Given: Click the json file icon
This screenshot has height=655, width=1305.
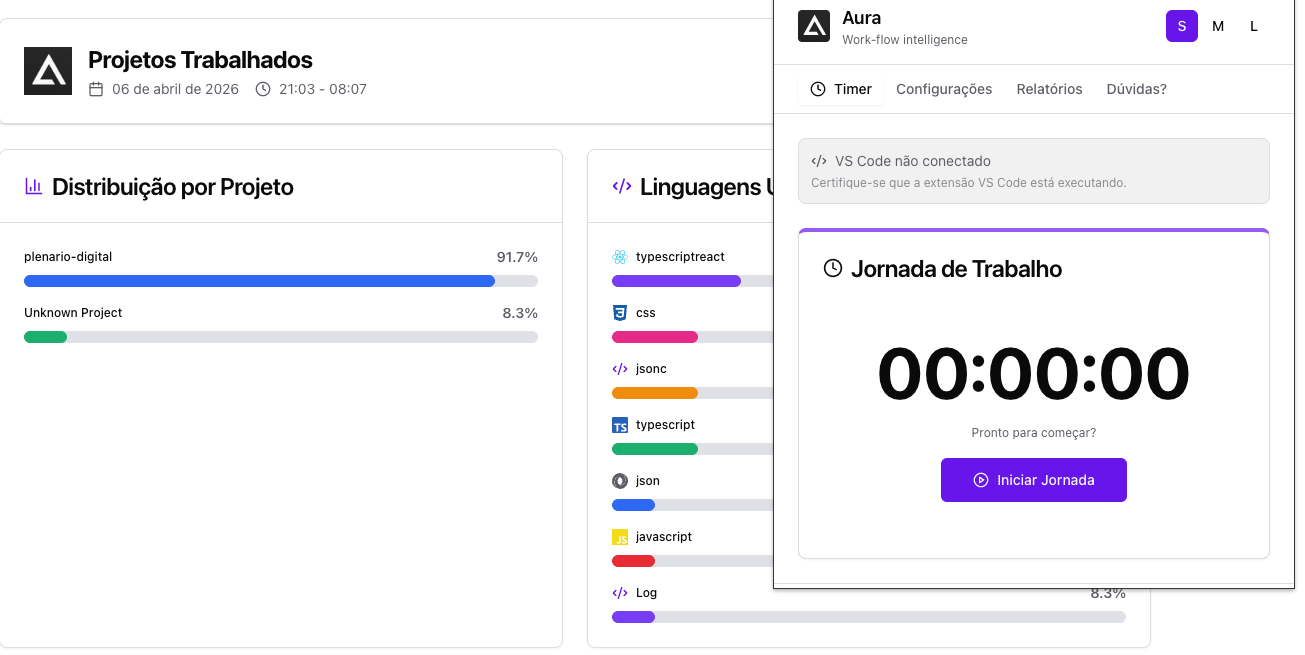Looking at the screenshot, I should 620,481.
